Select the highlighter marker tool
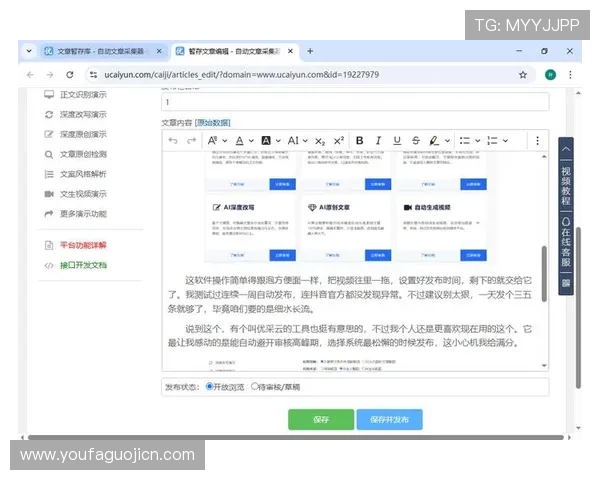600x480 pixels. click(434, 141)
